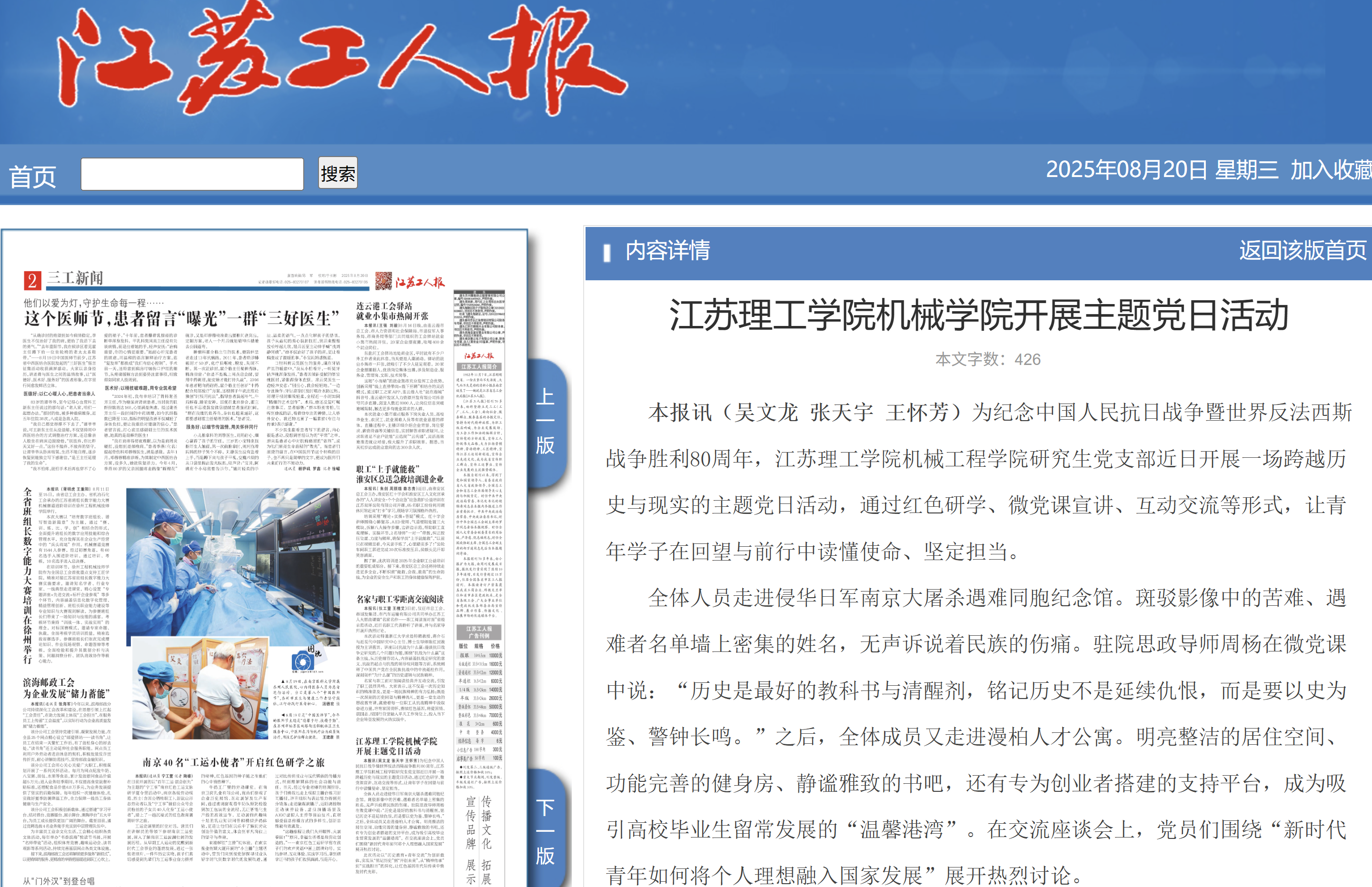This screenshot has height=887, width=1372.
Task: Click the patient treatment photo thumbnail
Action: pos(200,688)
